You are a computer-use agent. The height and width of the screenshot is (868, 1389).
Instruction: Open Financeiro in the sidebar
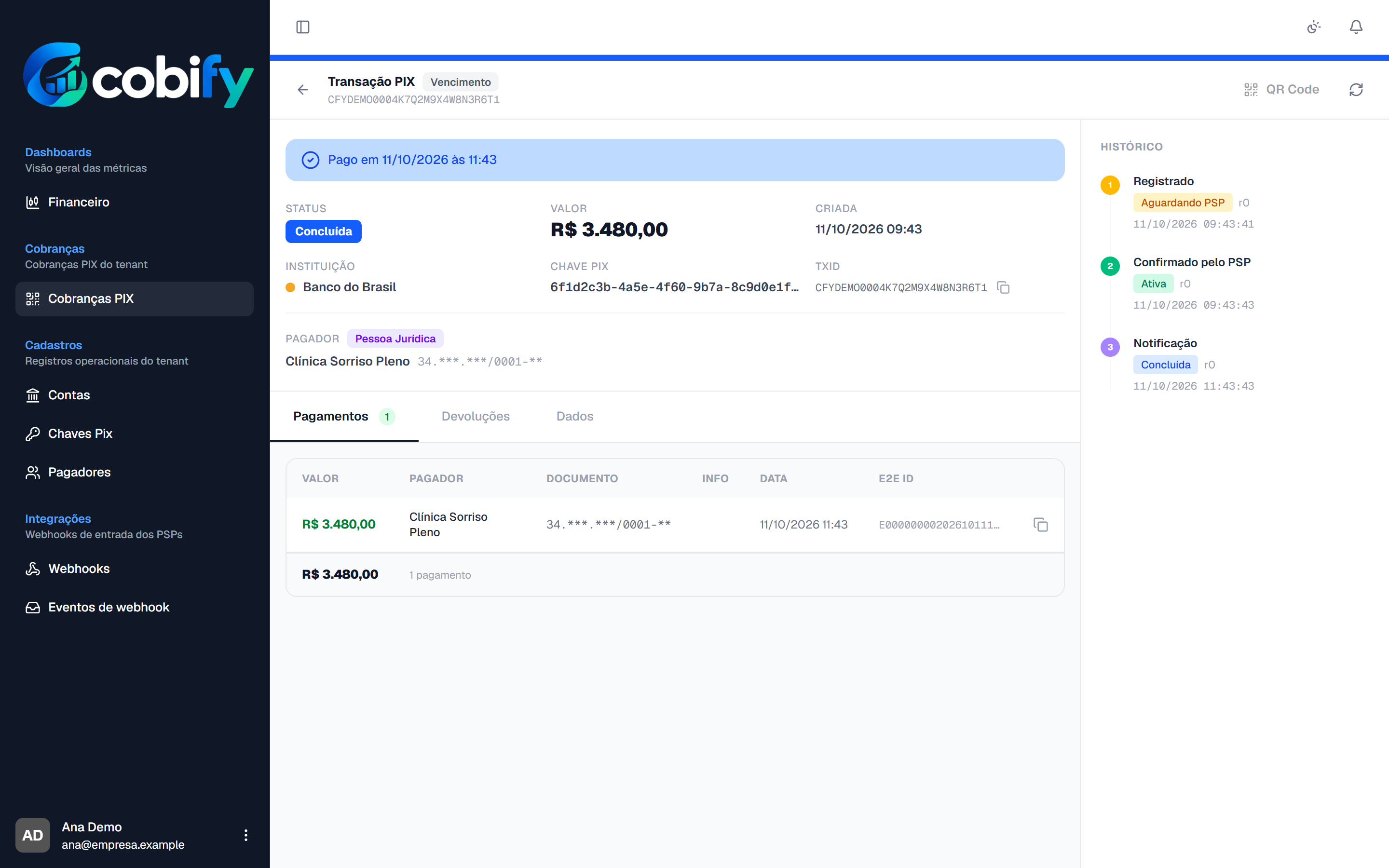[x=134, y=202]
